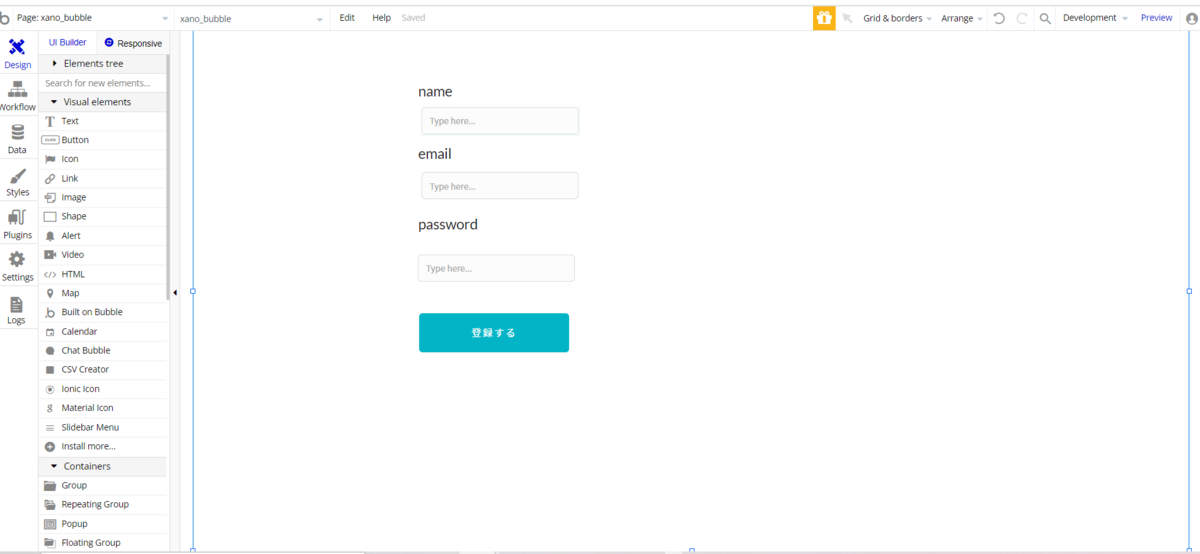This screenshot has height=554, width=1200.
Task: Open the Arrange dropdown
Action: [x=962, y=18]
